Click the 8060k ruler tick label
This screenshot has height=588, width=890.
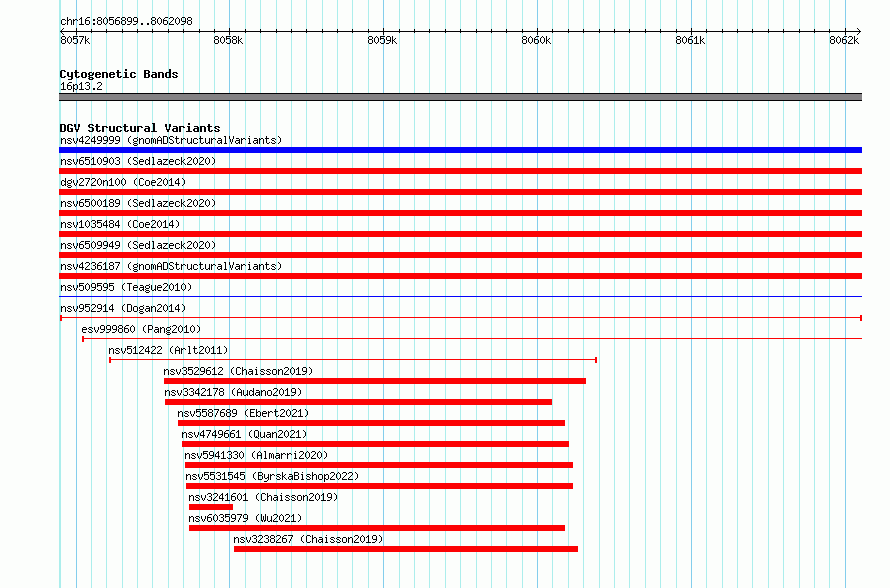536,40
